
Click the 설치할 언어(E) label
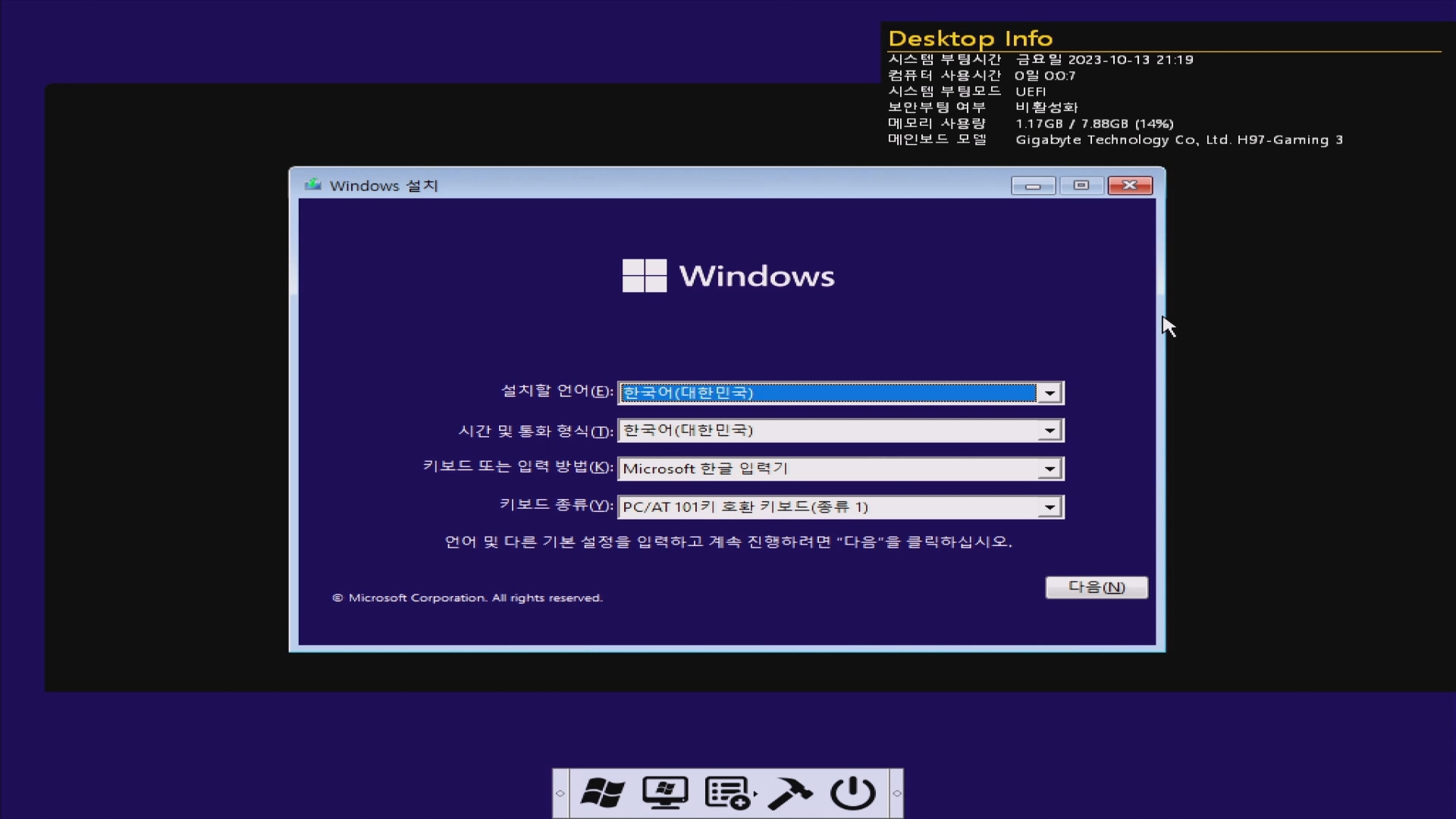[557, 391]
